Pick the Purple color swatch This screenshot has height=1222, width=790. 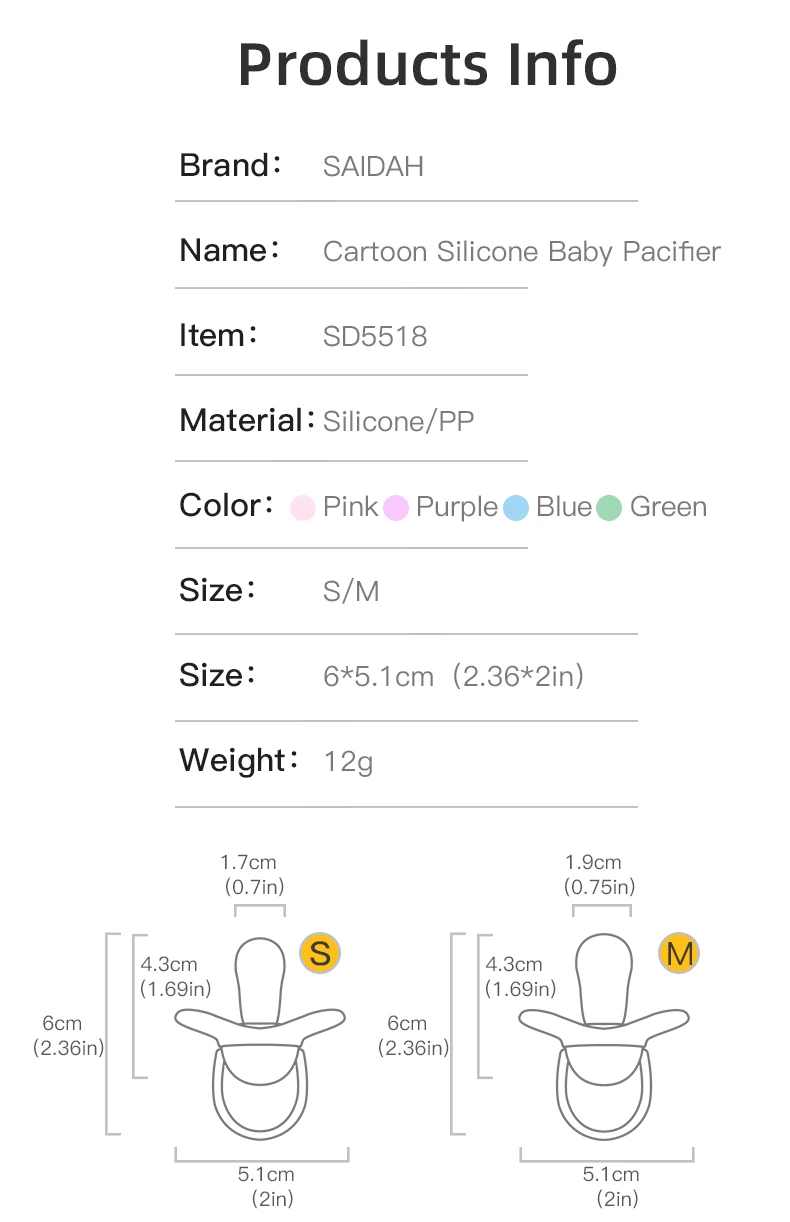click(x=396, y=508)
